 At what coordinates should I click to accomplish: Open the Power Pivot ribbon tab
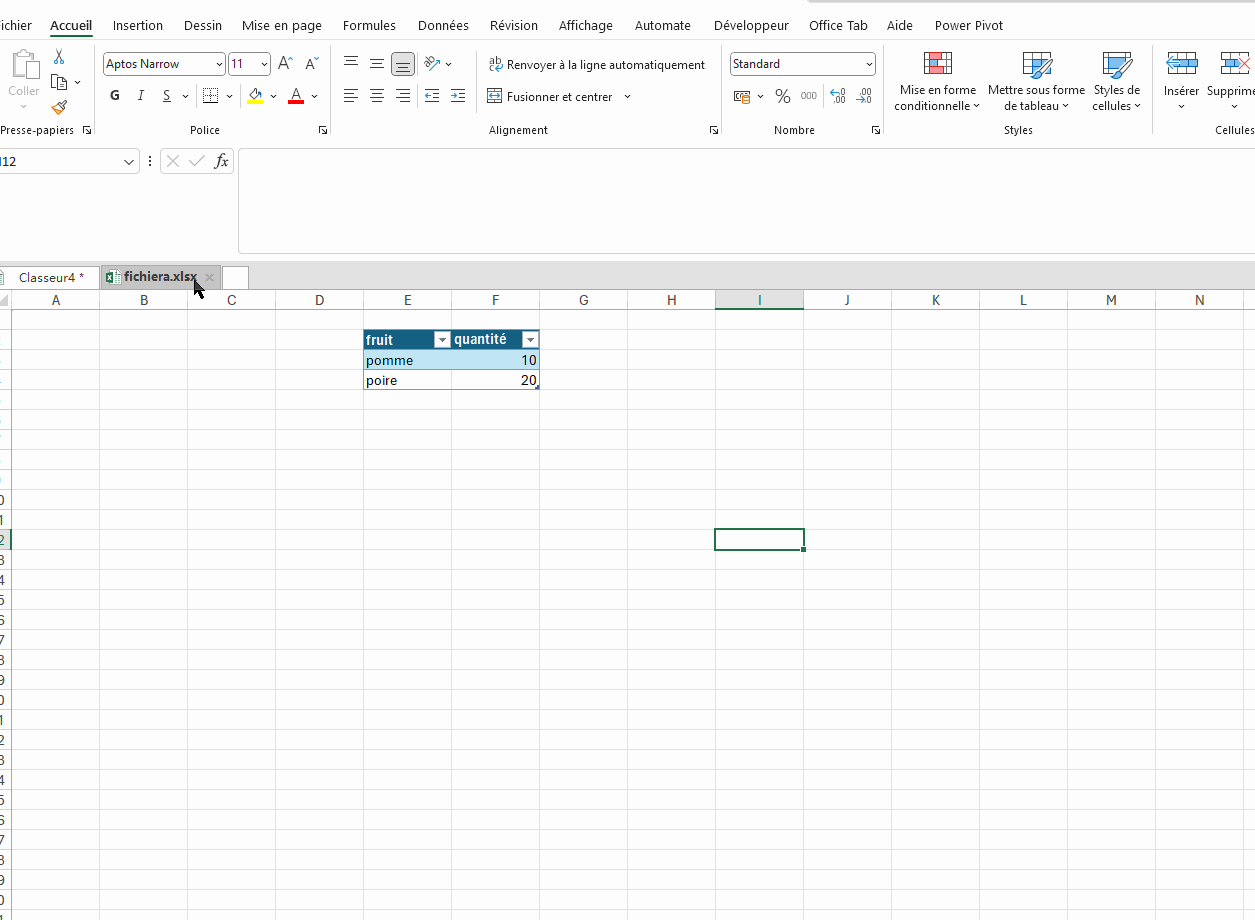coord(969,25)
